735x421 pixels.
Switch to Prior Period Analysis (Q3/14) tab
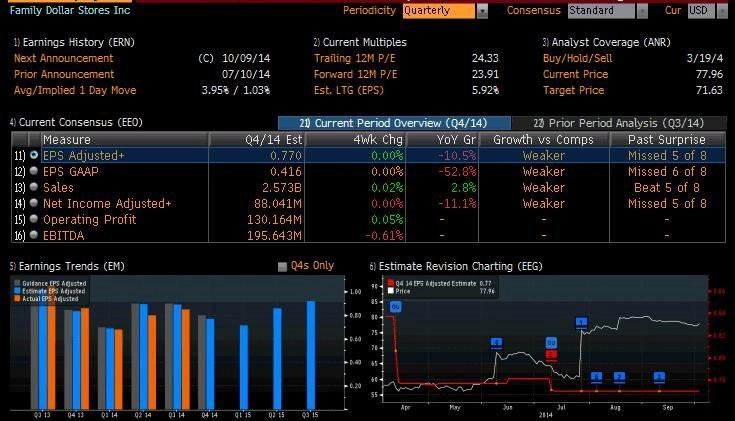click(x=619, y=123)
